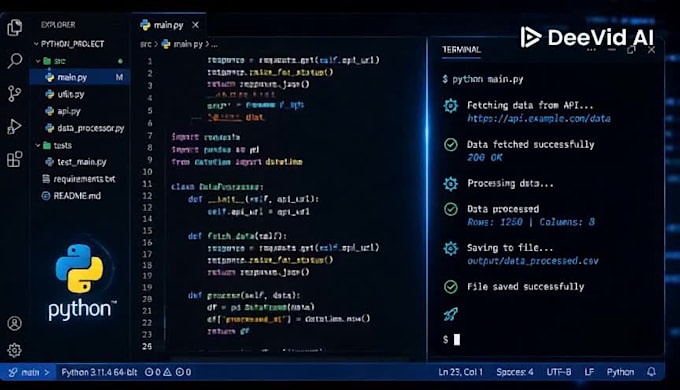The width and height of the screenshot is (680, 390).
Task: Click "$ python main.py" command line
Action: pos(483,79)
